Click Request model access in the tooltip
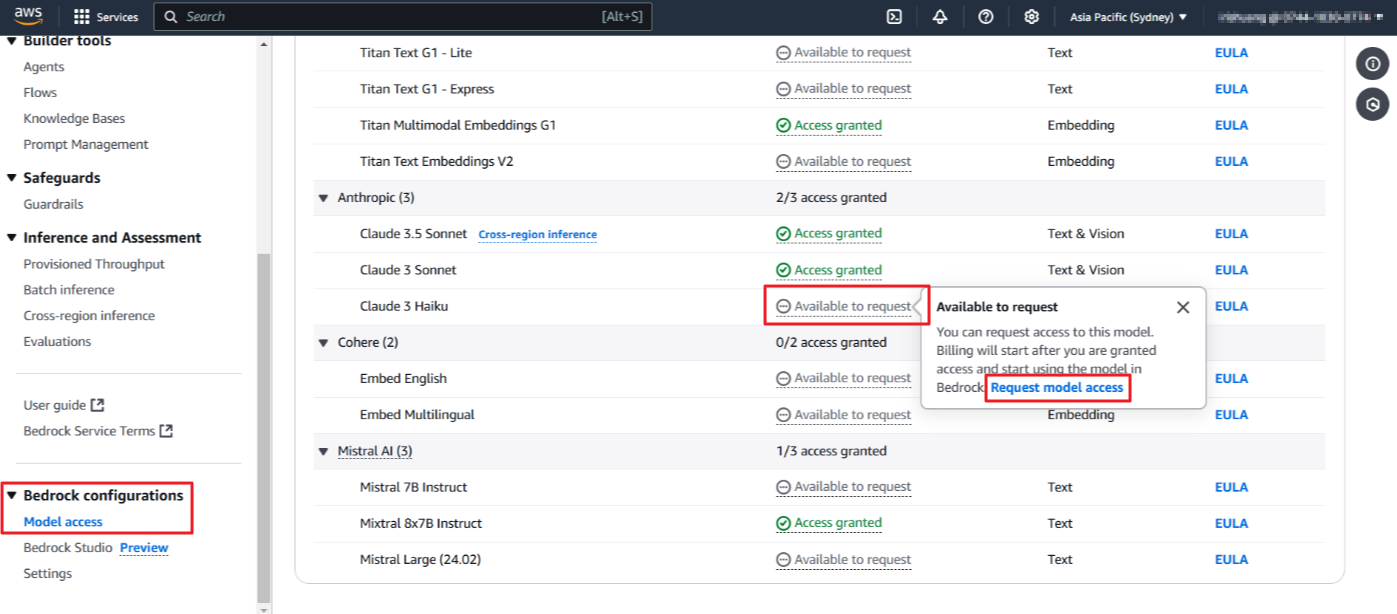Screen dimensions: 1397x614 coord(1057,387)
